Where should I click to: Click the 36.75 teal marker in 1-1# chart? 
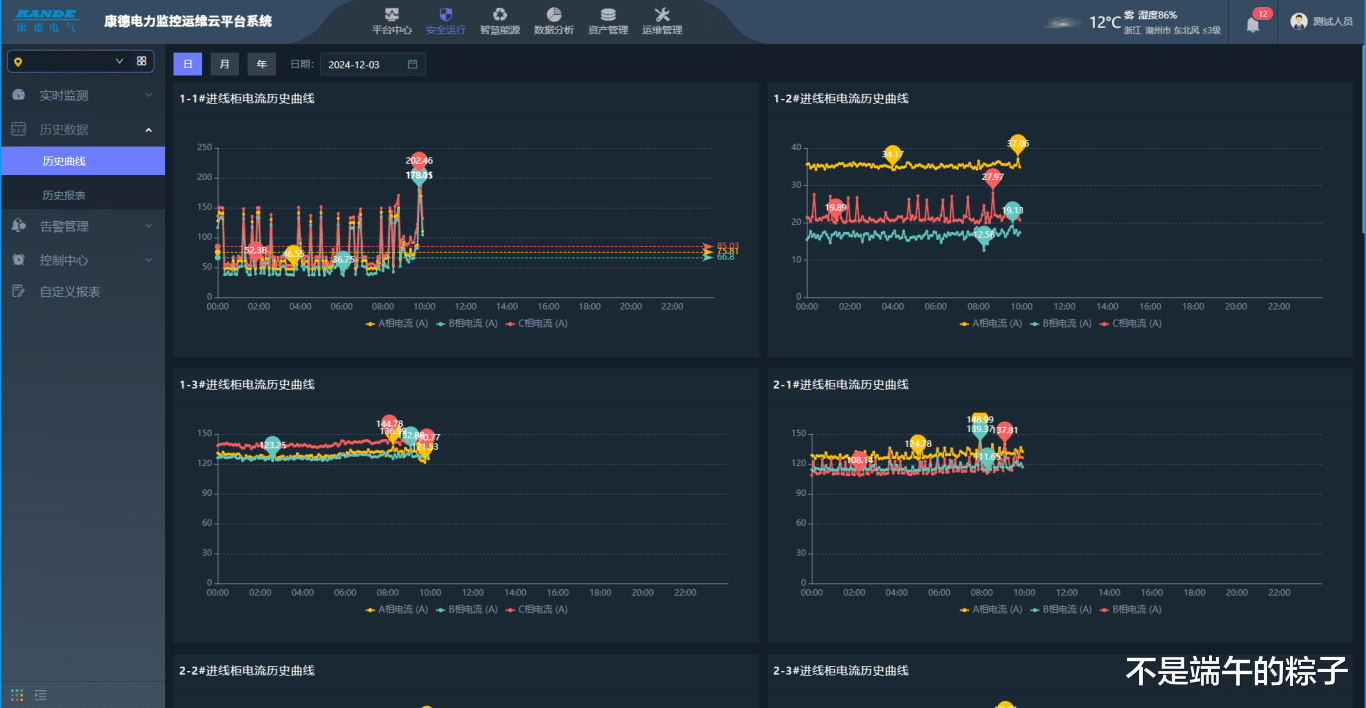(x=342, y=261)
